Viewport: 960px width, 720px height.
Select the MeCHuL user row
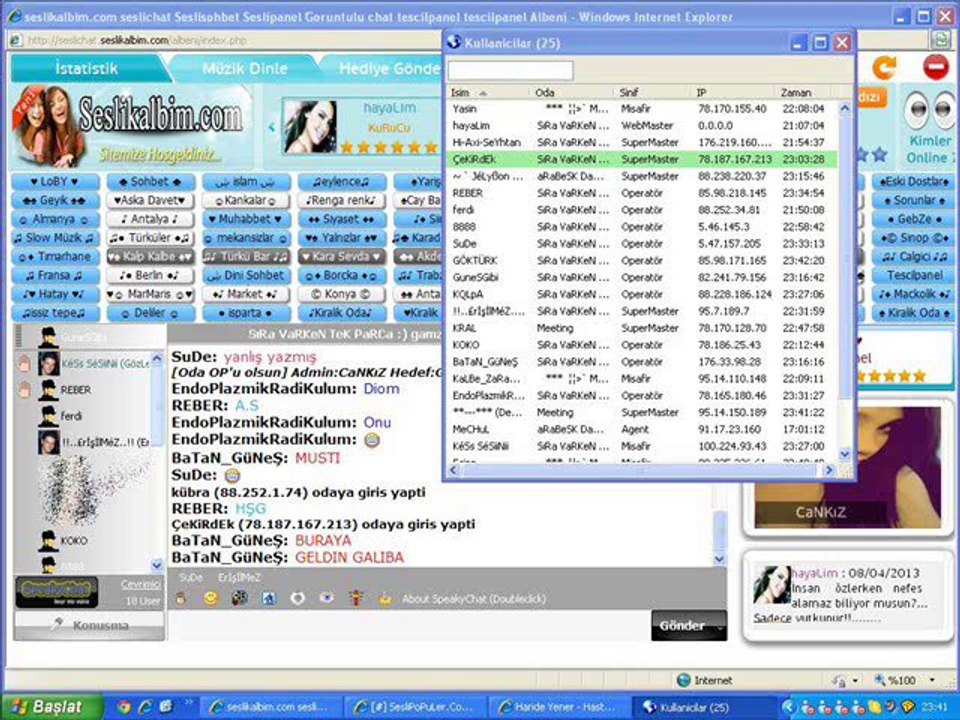point(642,429)
